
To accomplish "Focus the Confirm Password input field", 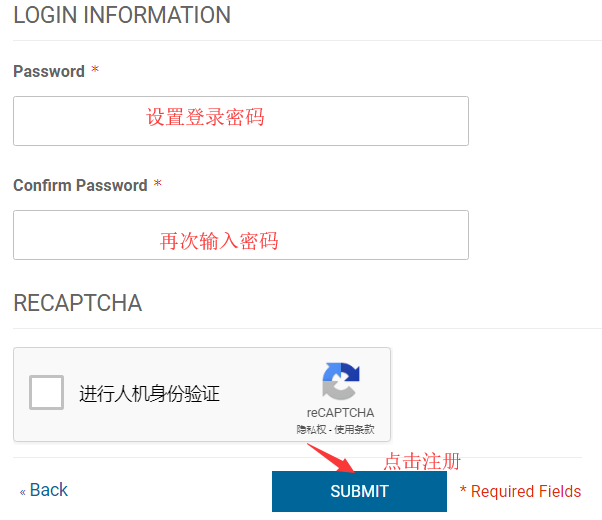I will (240, 235).
